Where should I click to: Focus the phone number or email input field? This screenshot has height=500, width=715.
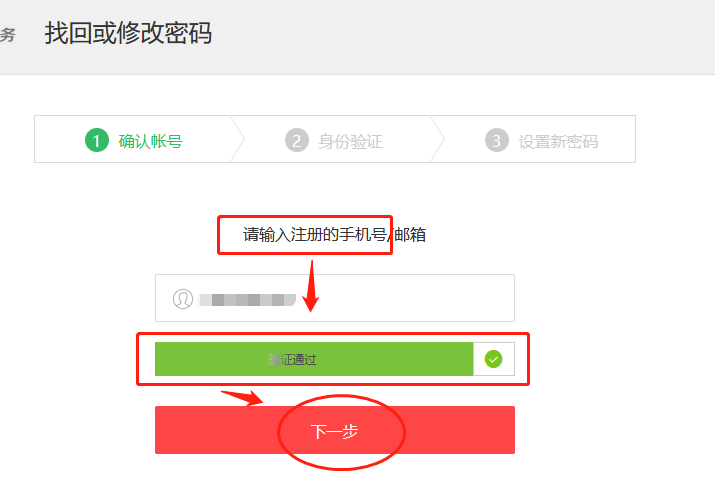tap(335, 298)
